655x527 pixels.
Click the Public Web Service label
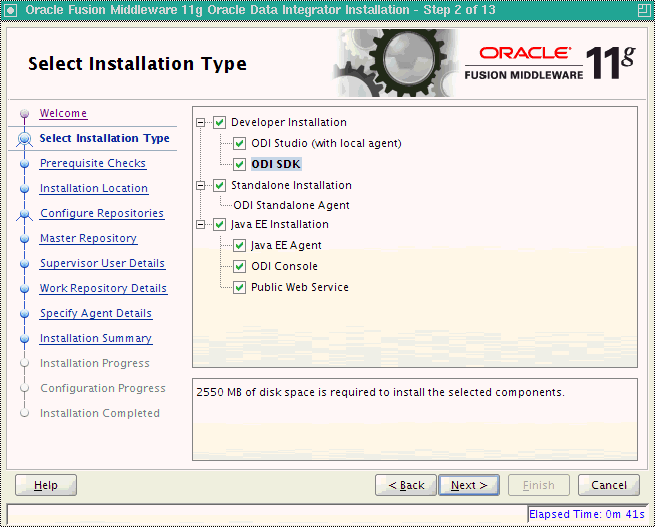coord(300,287)
